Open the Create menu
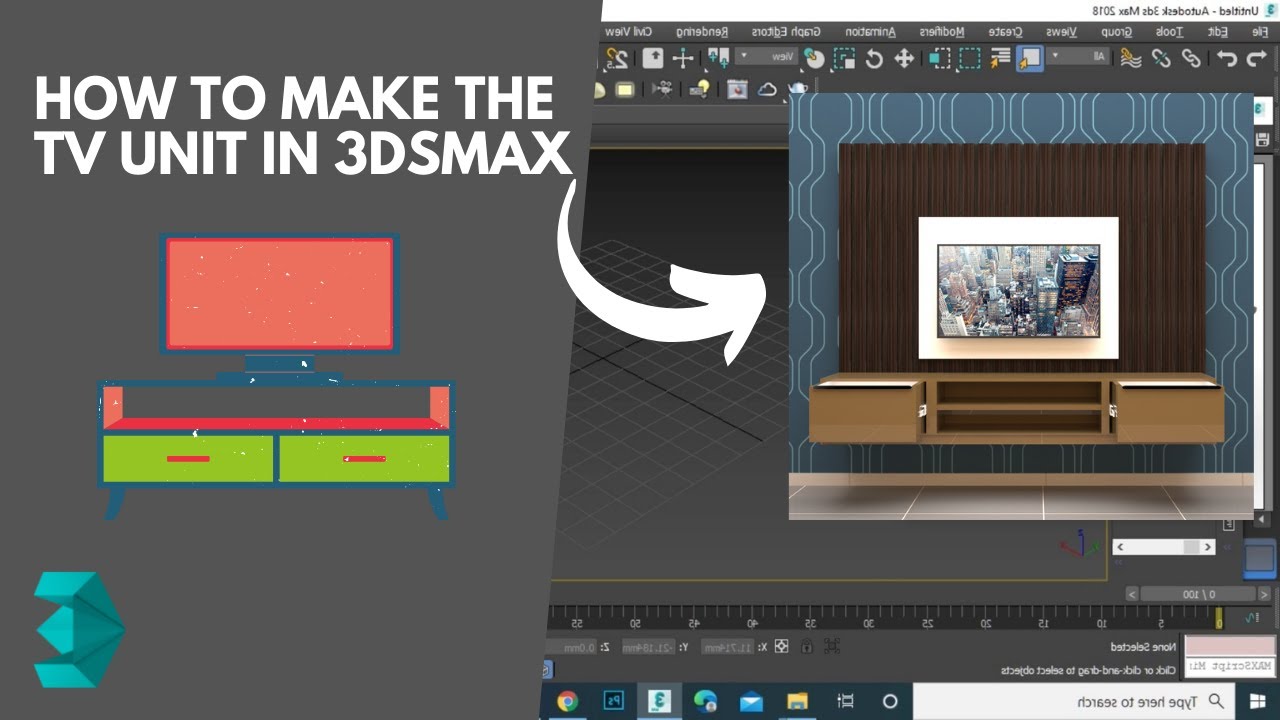1280x720 pixels. [x=1005, y=32]
